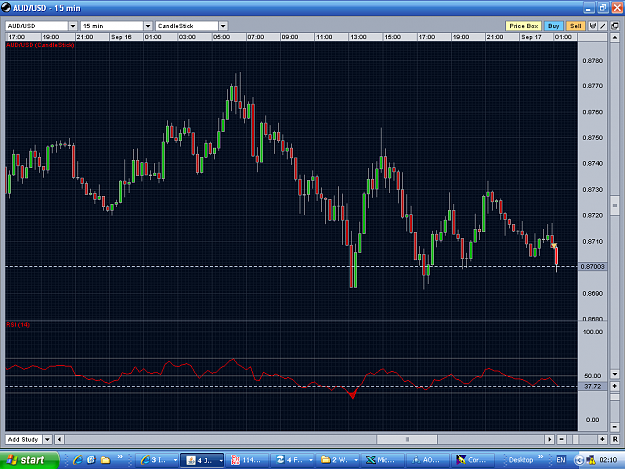Click the 0.8780 price axis label
625x469 pixels.
(x=592, y=61)
